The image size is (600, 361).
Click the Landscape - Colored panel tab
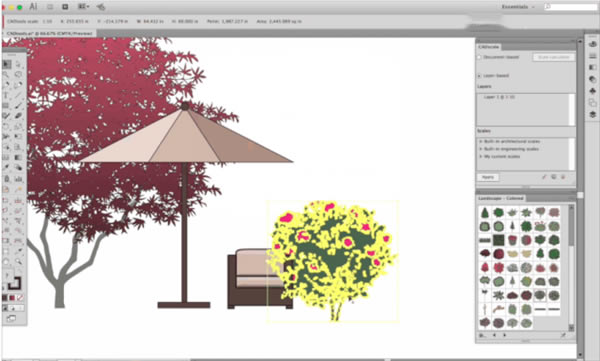point(501,198)
